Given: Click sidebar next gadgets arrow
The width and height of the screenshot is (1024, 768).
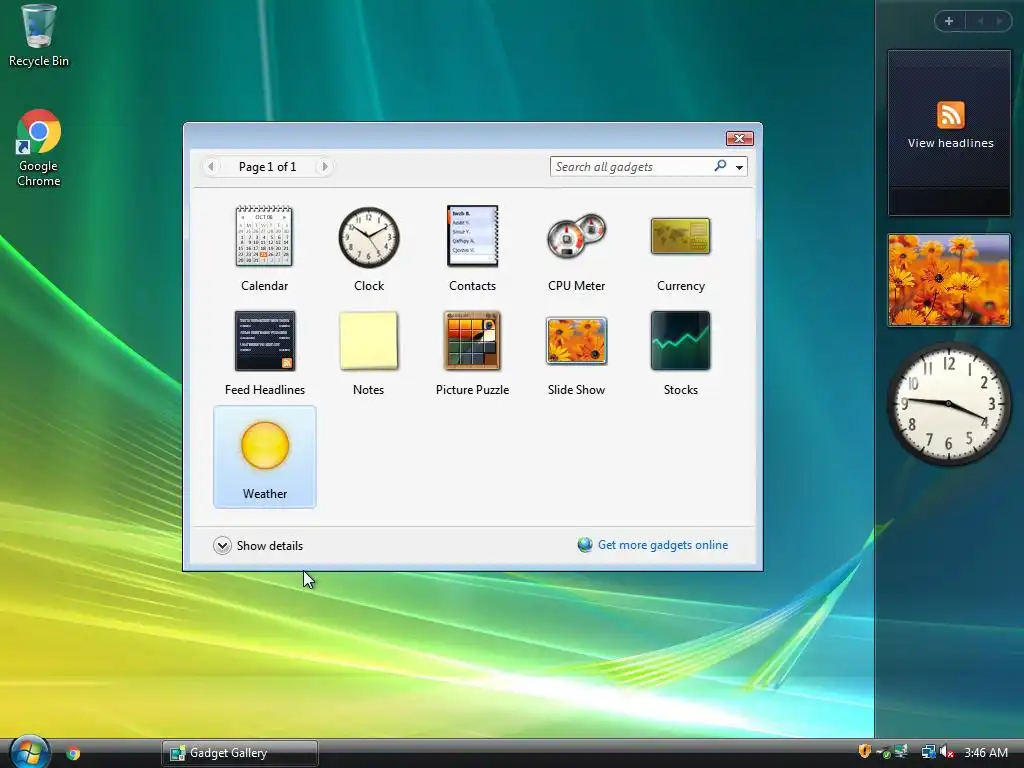Looking at the screenshot, I should [999, 21].
